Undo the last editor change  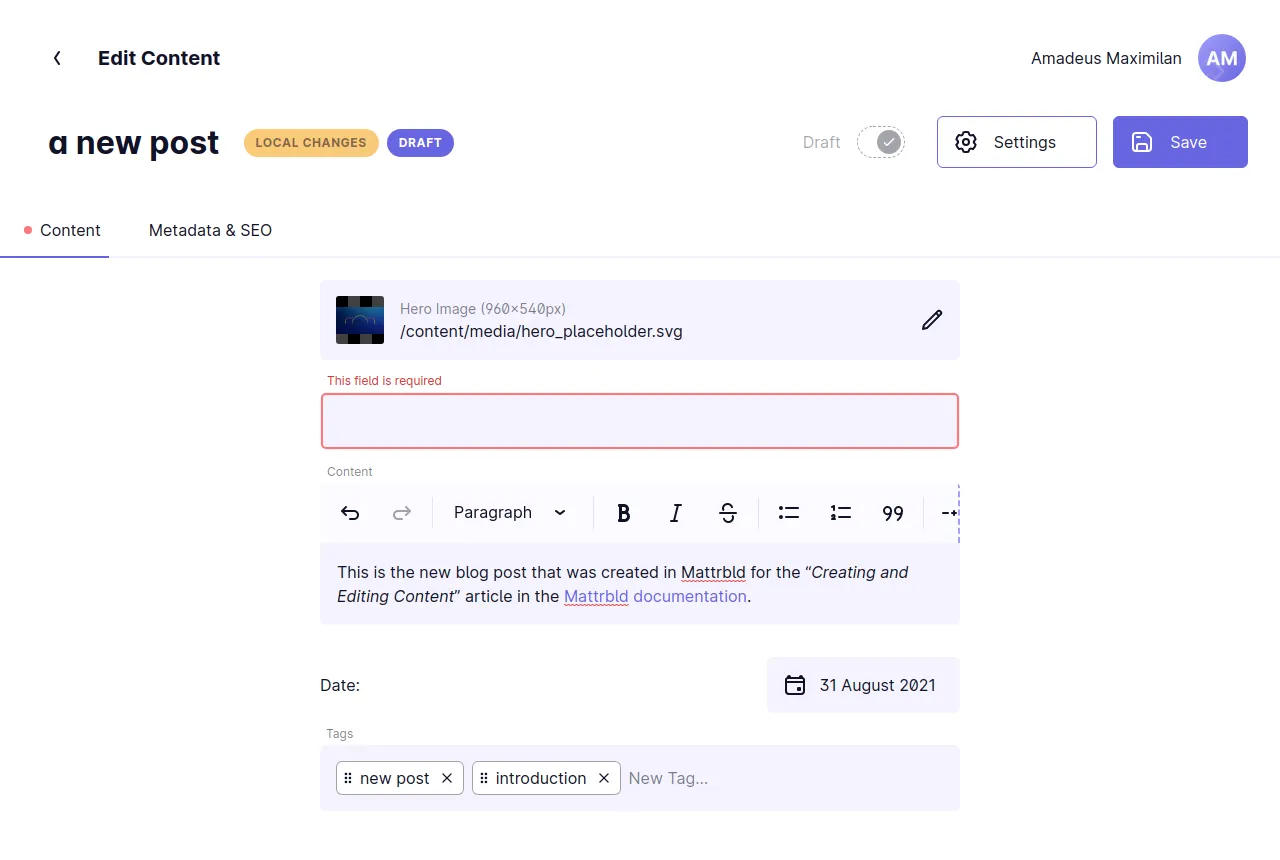tap(349, 512)
